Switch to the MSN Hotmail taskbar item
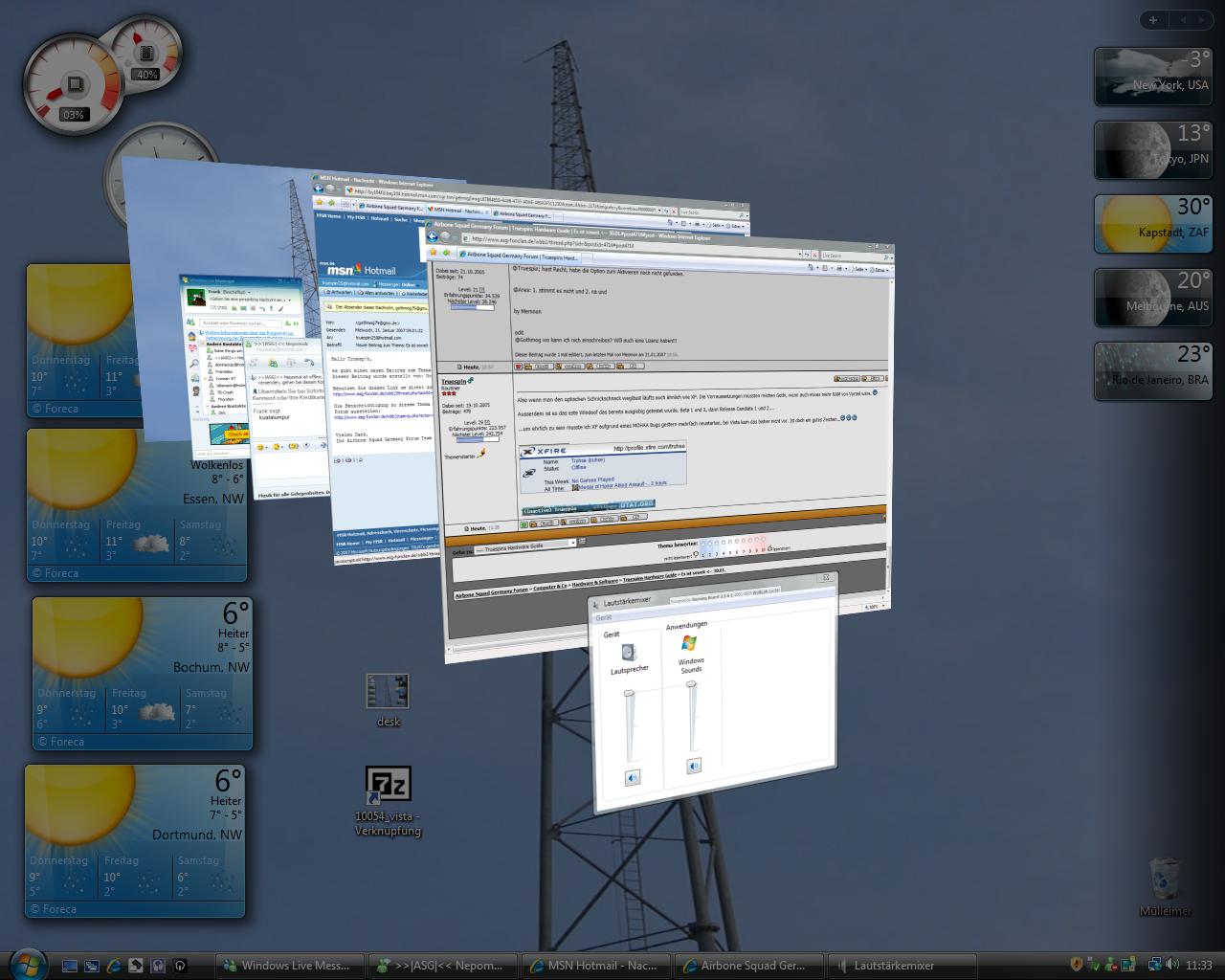 tap(595, 966)
